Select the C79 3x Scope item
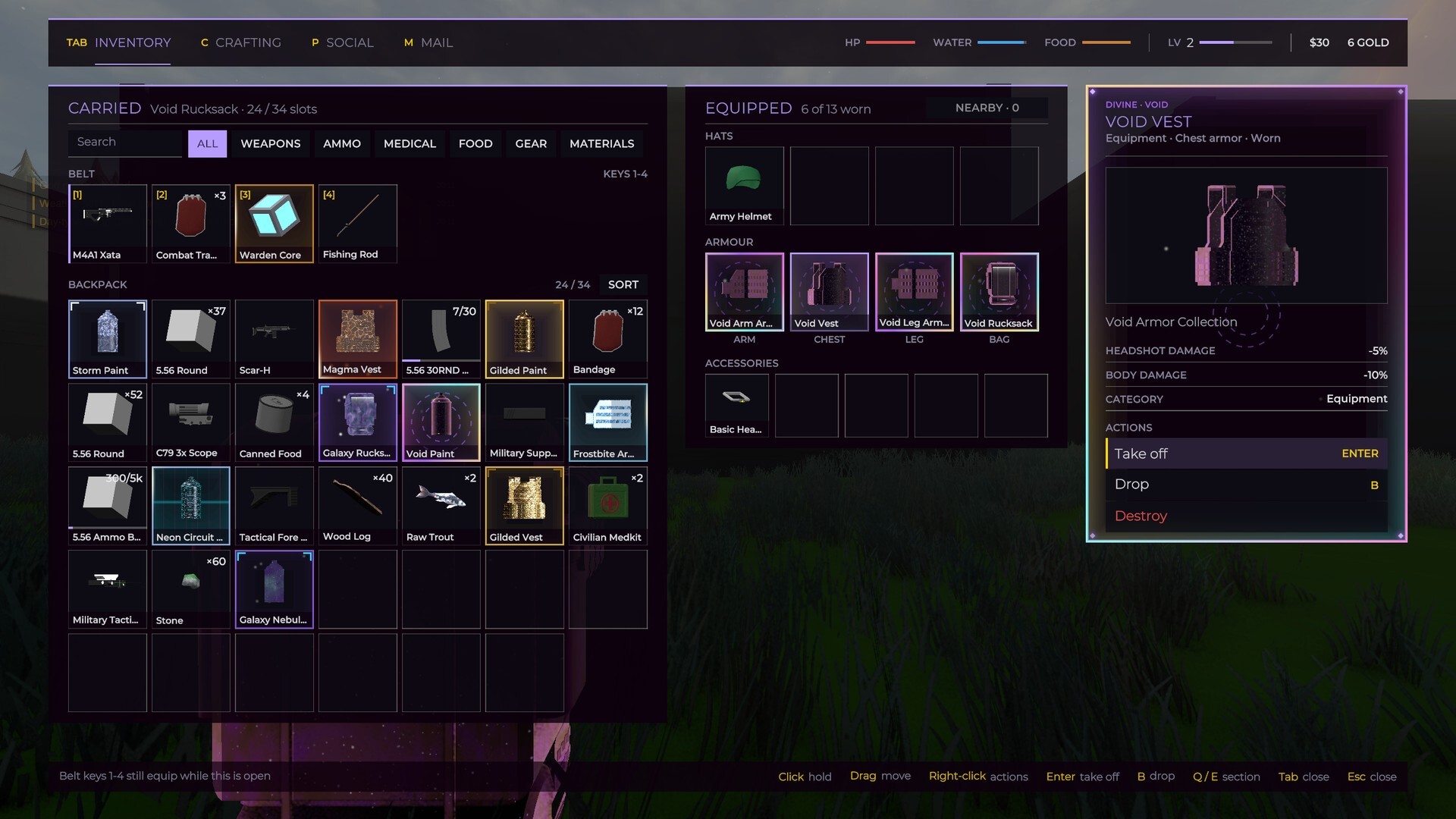Viewport: 1456px width, 819px height. (x=191, y=422)
